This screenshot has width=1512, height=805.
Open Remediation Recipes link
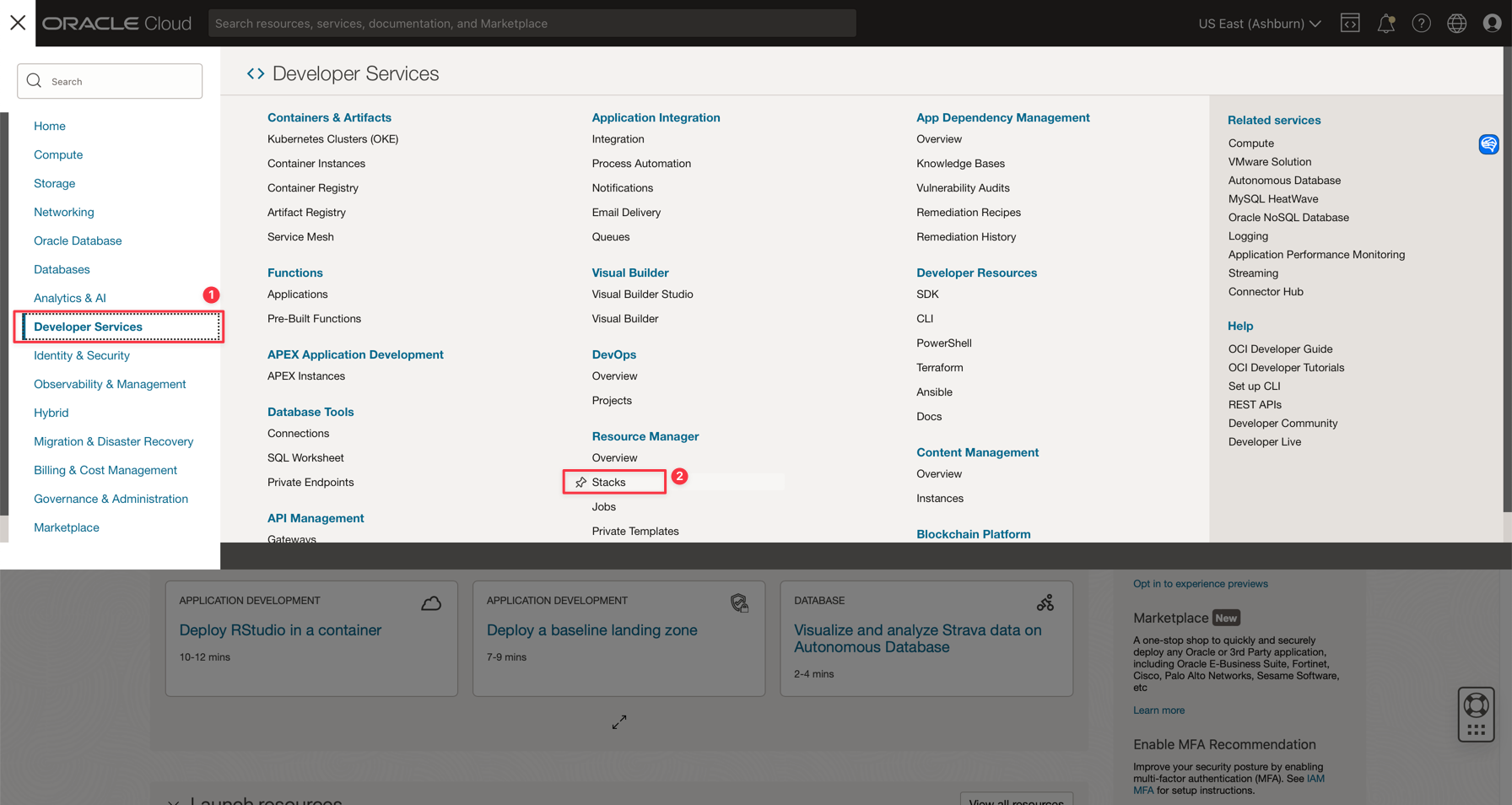tap(969, 213)
